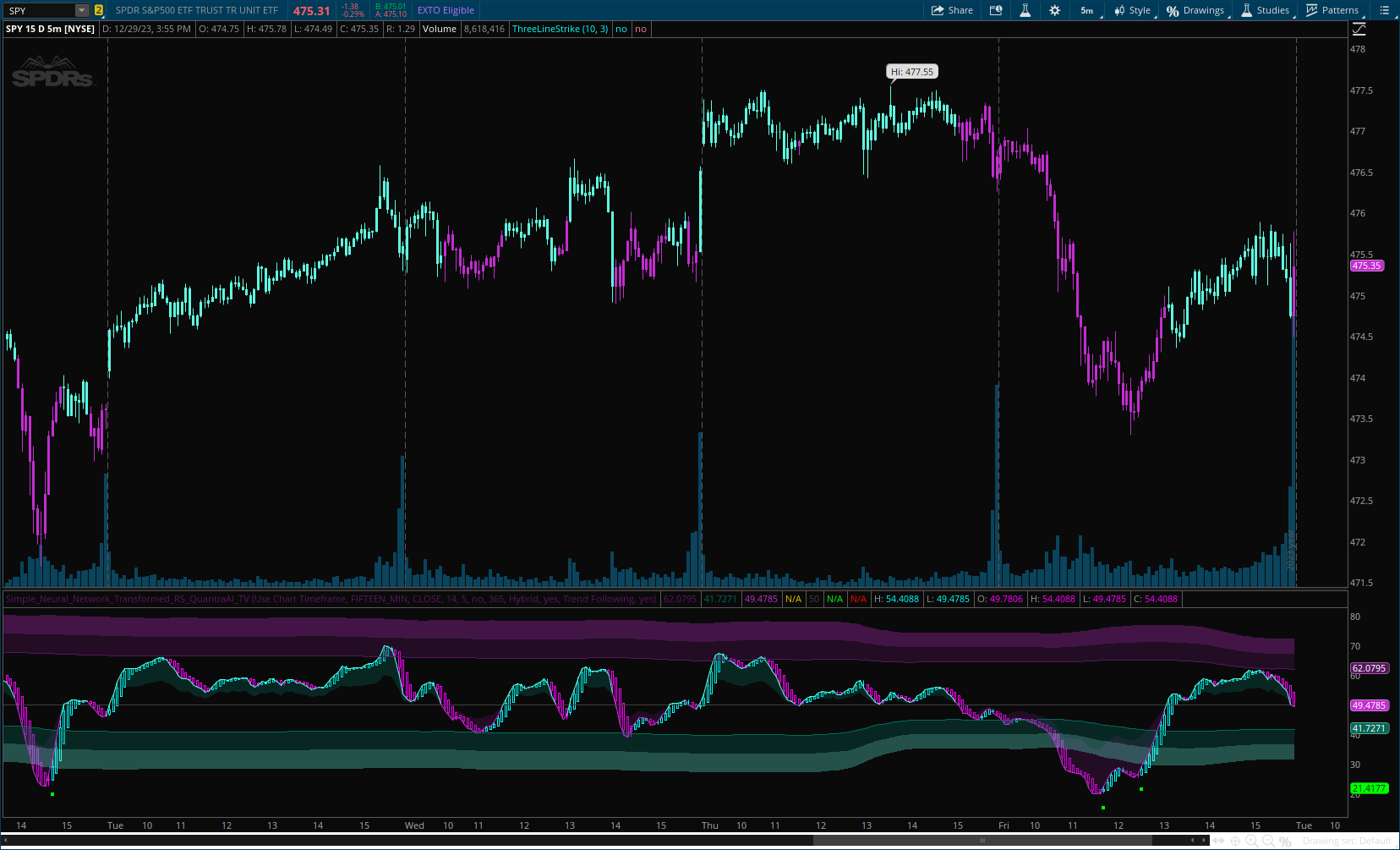Image resolution: width=1400 pixels, height=850 pixels.
Task: Click the 62.0795 indicator value bubble
Action: [x=1369, y=668]
